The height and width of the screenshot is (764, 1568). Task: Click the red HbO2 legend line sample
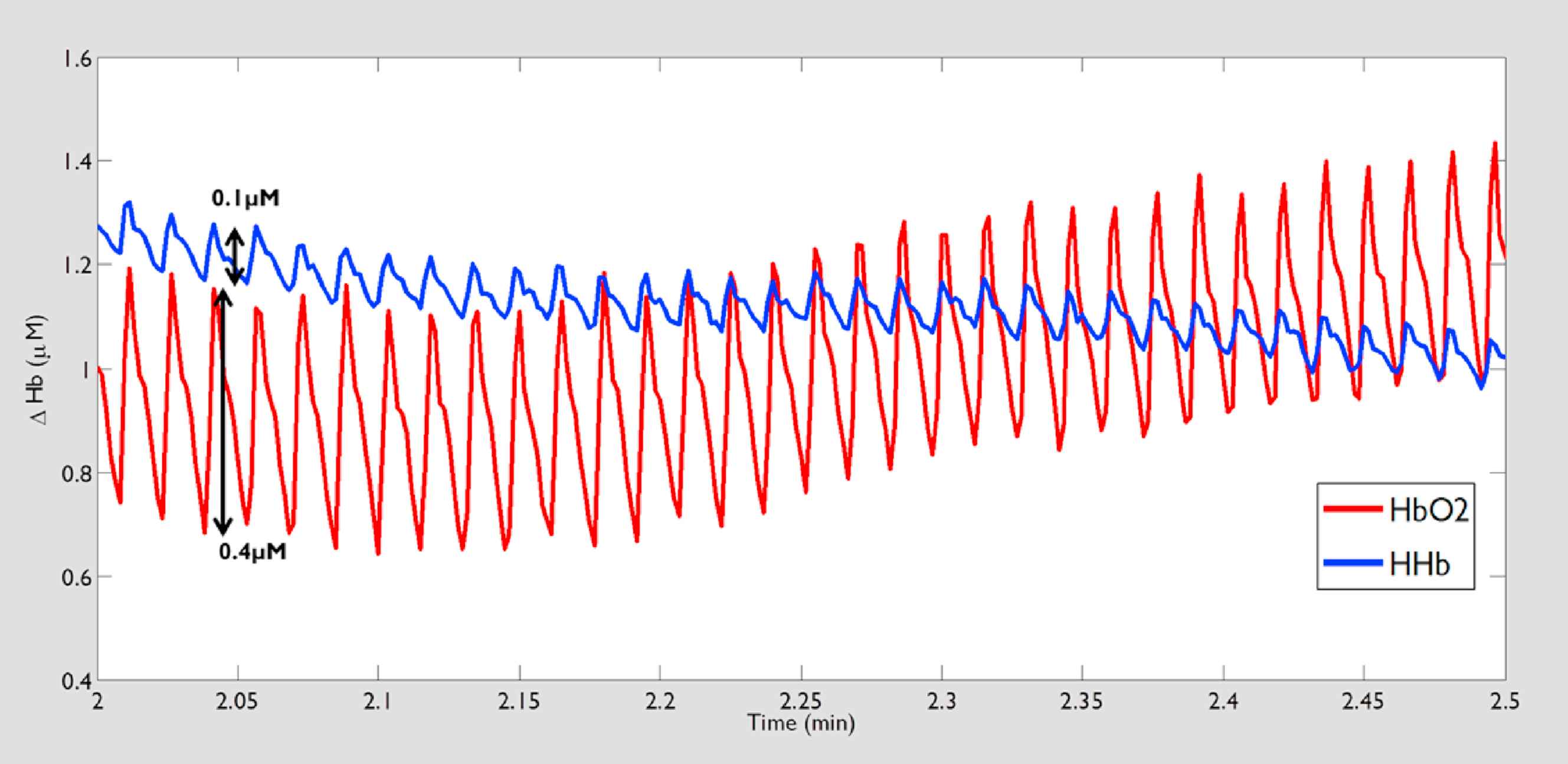coord(1353,509)
